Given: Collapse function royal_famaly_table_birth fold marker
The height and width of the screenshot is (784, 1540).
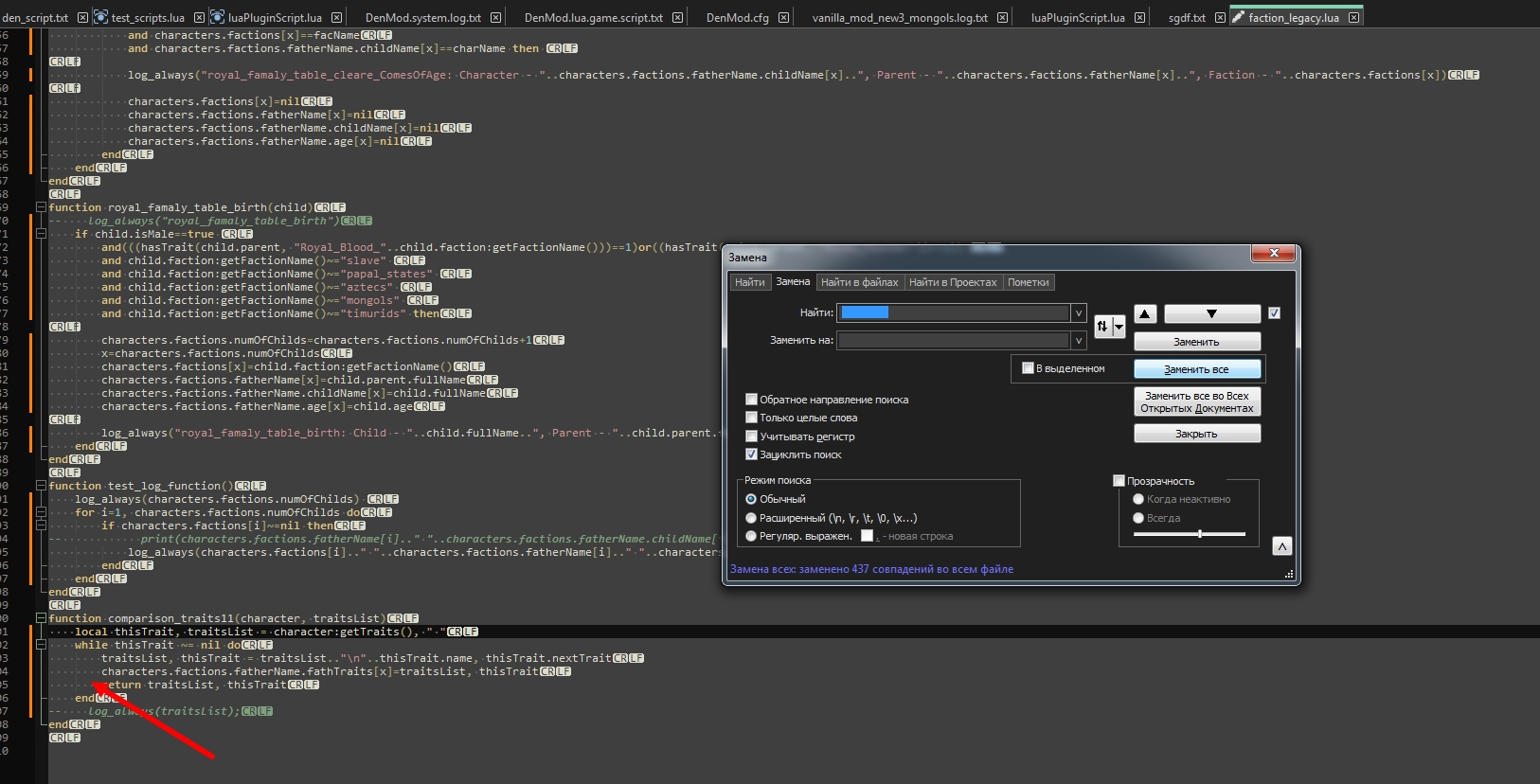Looking at the screenshot, I should tap(41, 207).
